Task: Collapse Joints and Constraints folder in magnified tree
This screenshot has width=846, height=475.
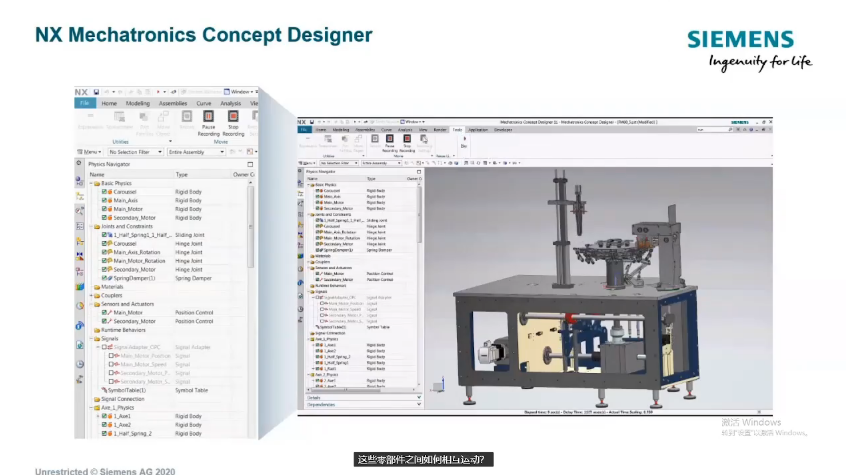Action: (91, 227)
